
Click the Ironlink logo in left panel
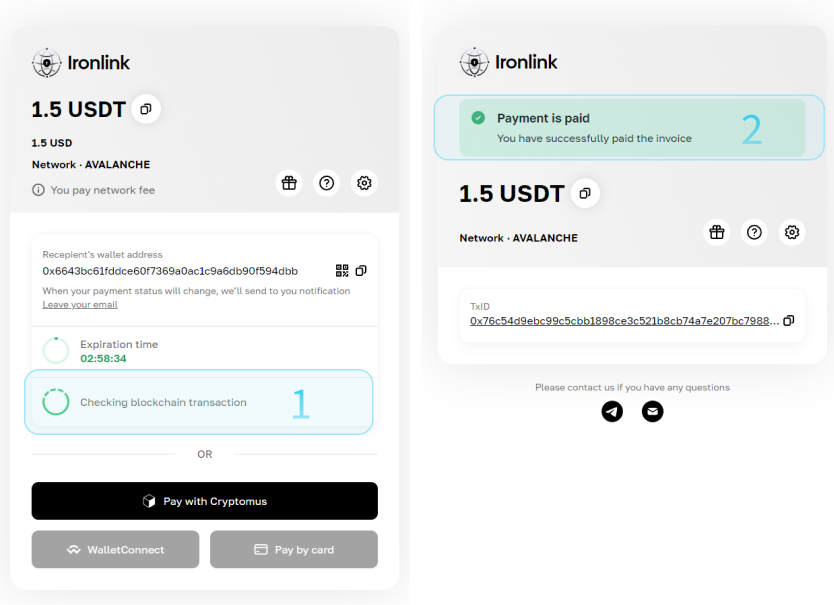[x=82, y=63]
